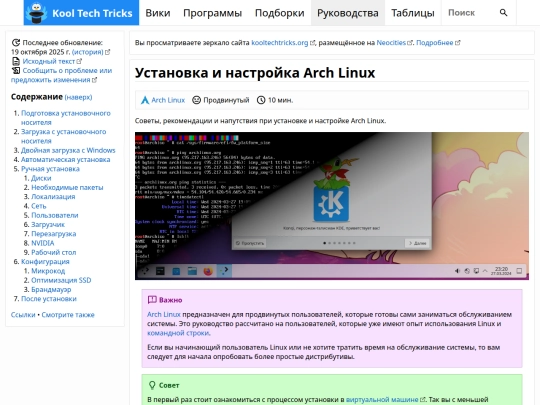Jump to Микрокод subsection
This screenshot has width=540, height=405.
tap(48, 271)
